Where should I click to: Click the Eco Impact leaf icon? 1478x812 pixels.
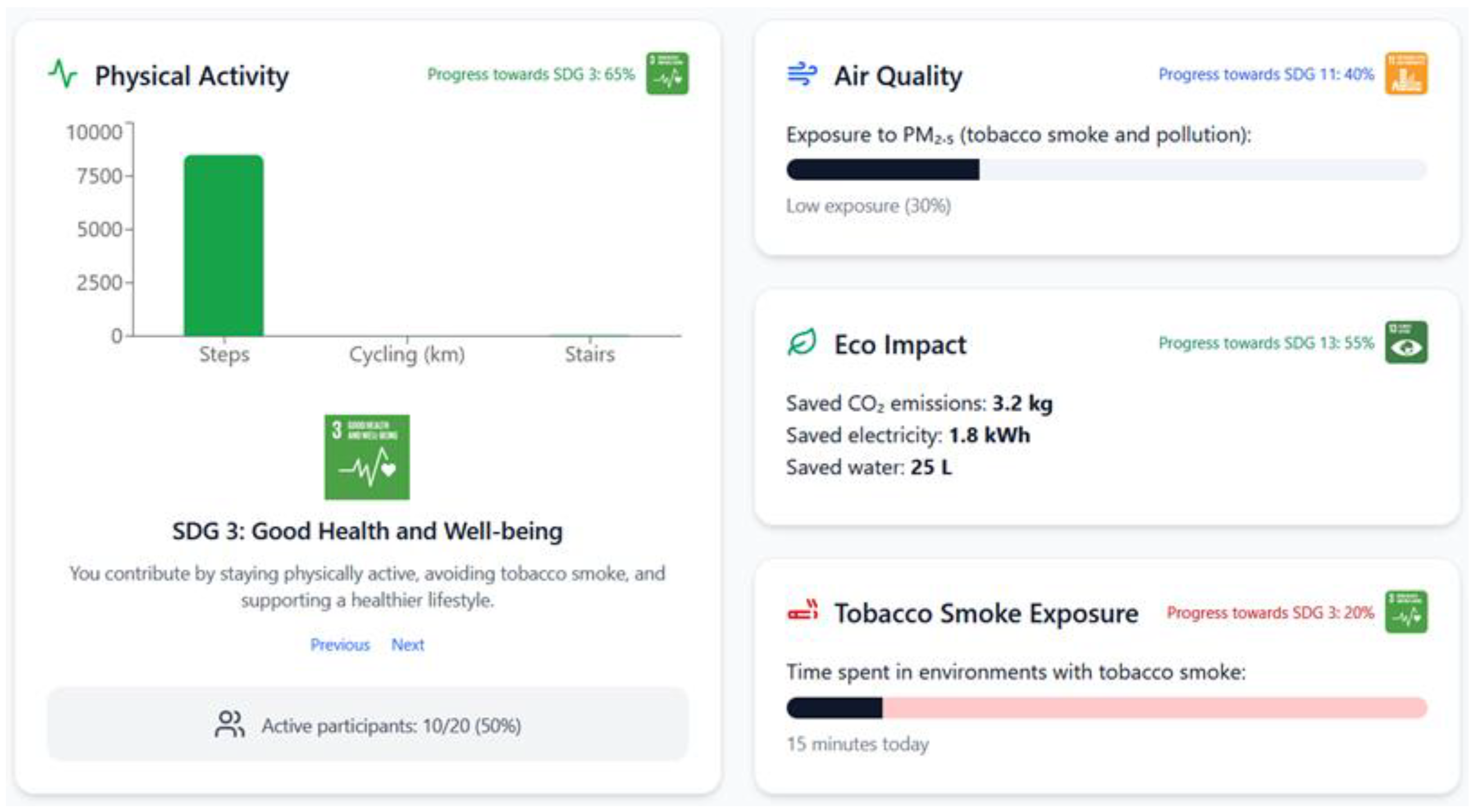pos(802,342)
